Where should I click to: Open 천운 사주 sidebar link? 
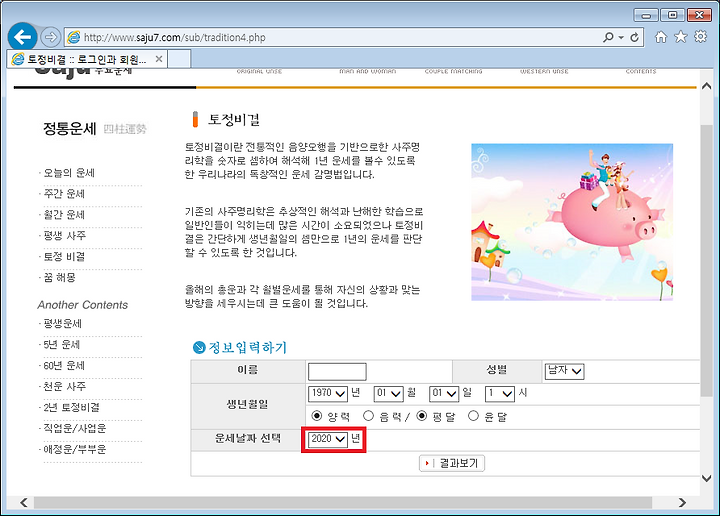pos(64,387)
